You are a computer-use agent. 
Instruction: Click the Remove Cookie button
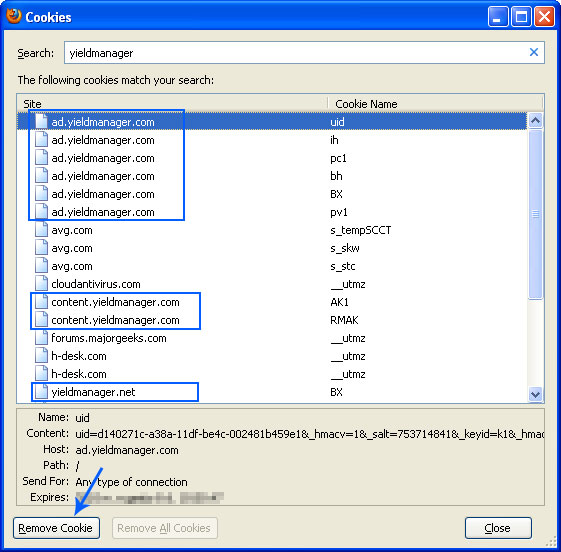point(56,528)
